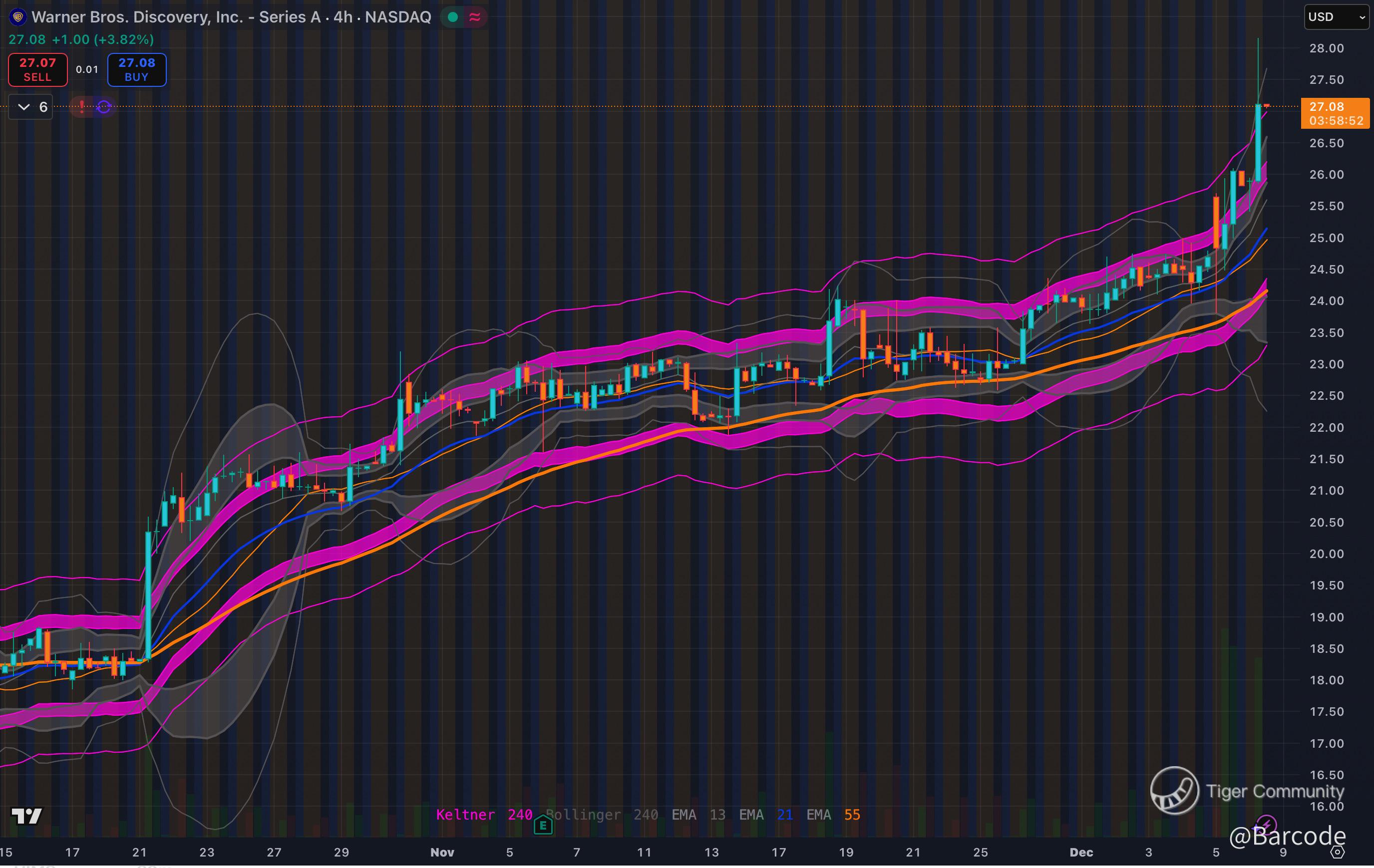The width and height of the screenshot is (1374, 868).
Task: Click the 24.00 level on price scale
Action: pyautogui.click(x=1327, y=300)
